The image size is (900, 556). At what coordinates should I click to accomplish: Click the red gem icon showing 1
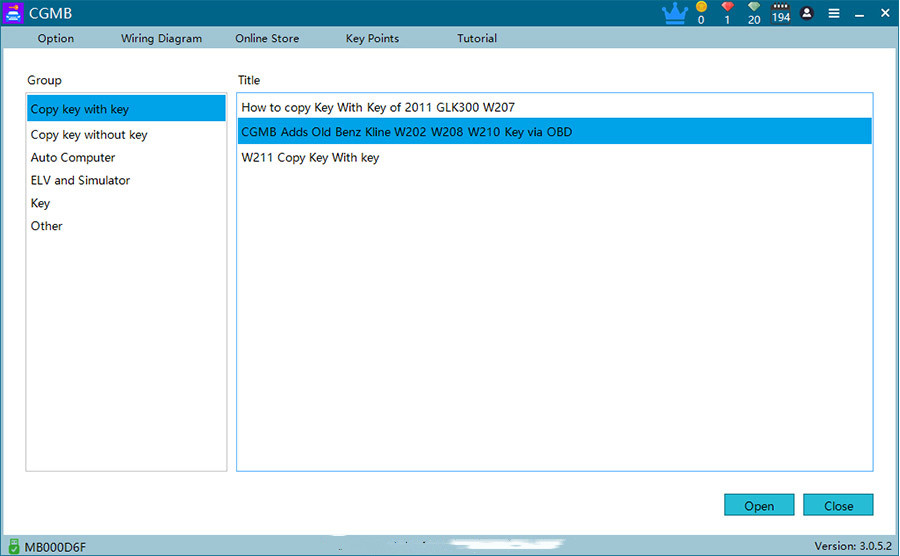coord(727,7)
